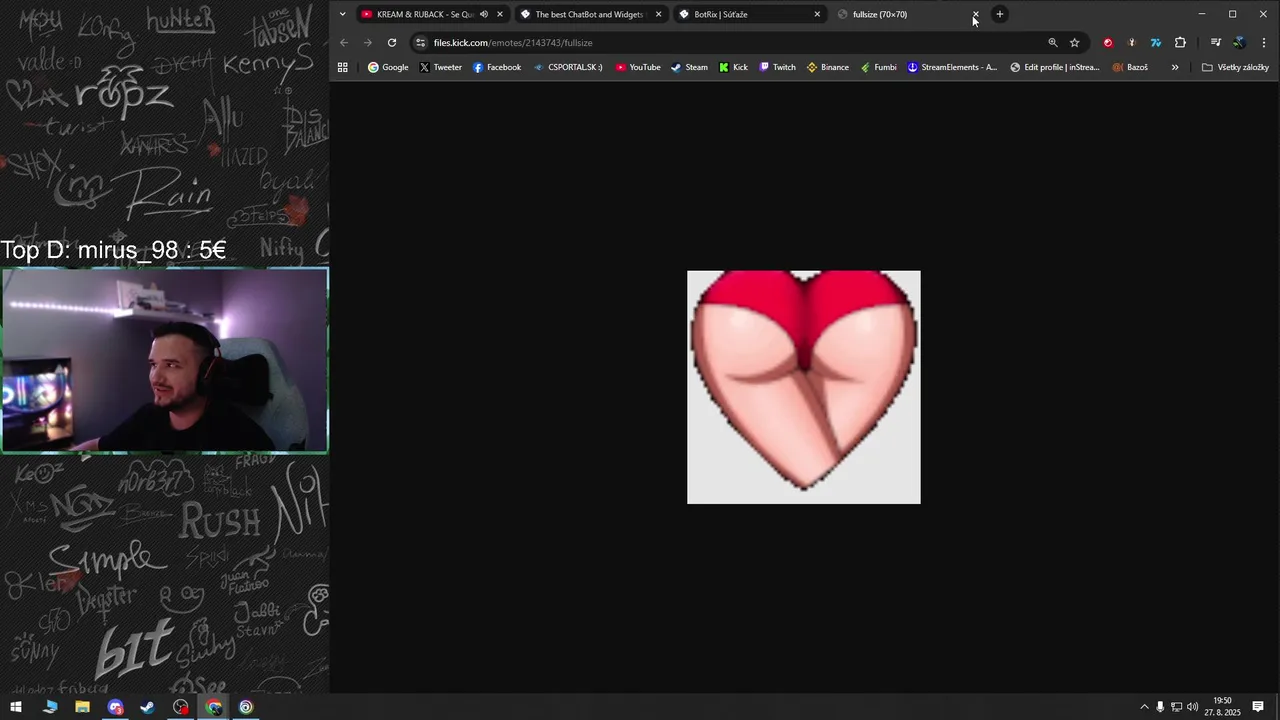Open the volume speaker icon in tray

[1192, 707]
